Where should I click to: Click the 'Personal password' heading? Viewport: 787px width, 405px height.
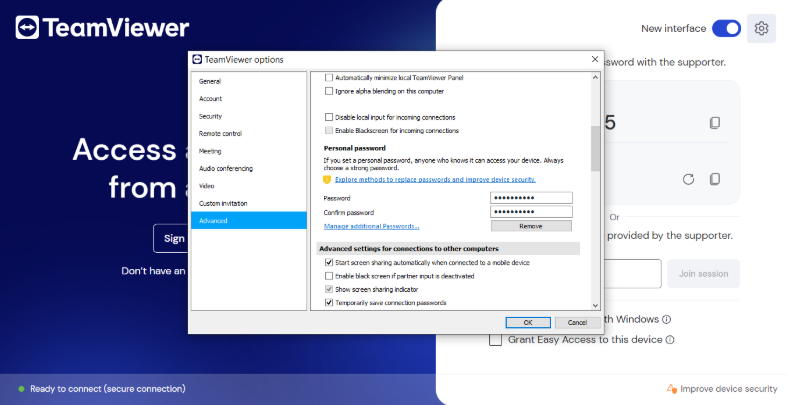point(354,149)
